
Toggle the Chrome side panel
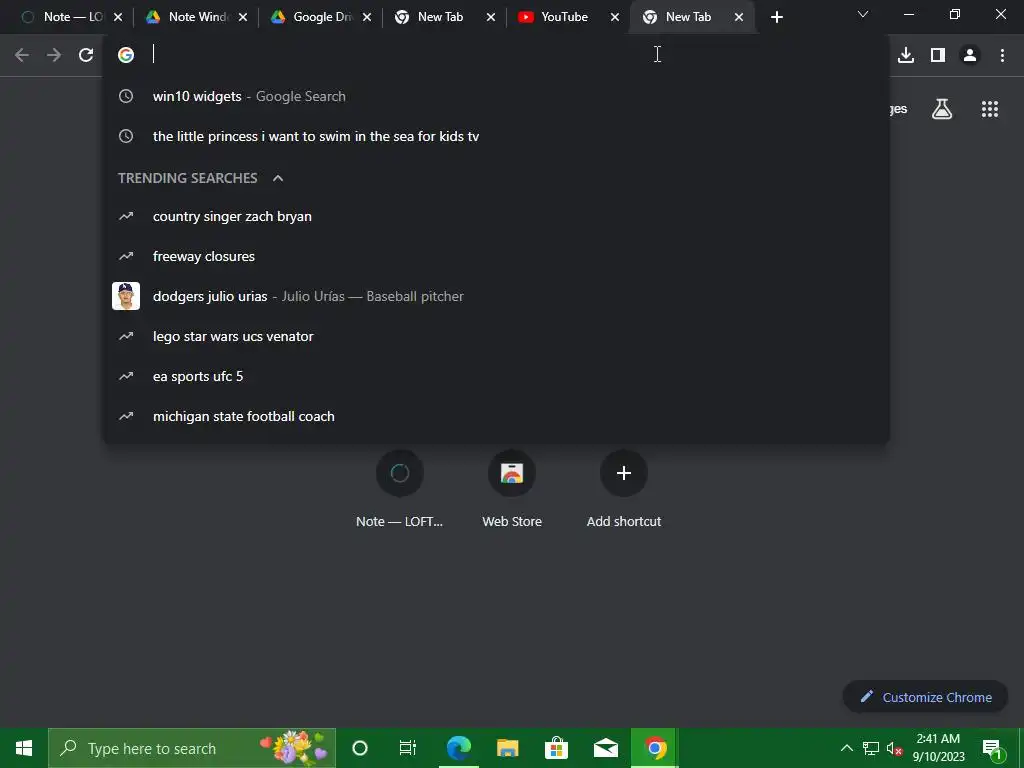coord(938,55)
